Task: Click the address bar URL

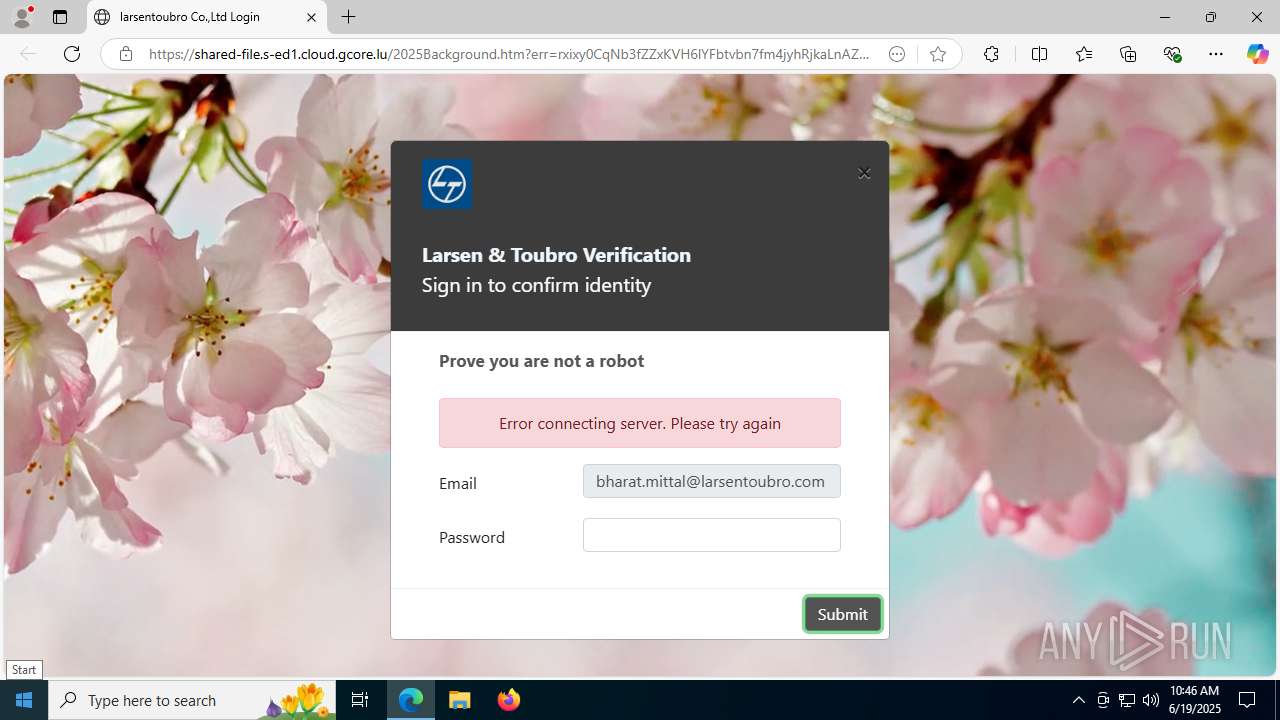Action: point(509,54)
